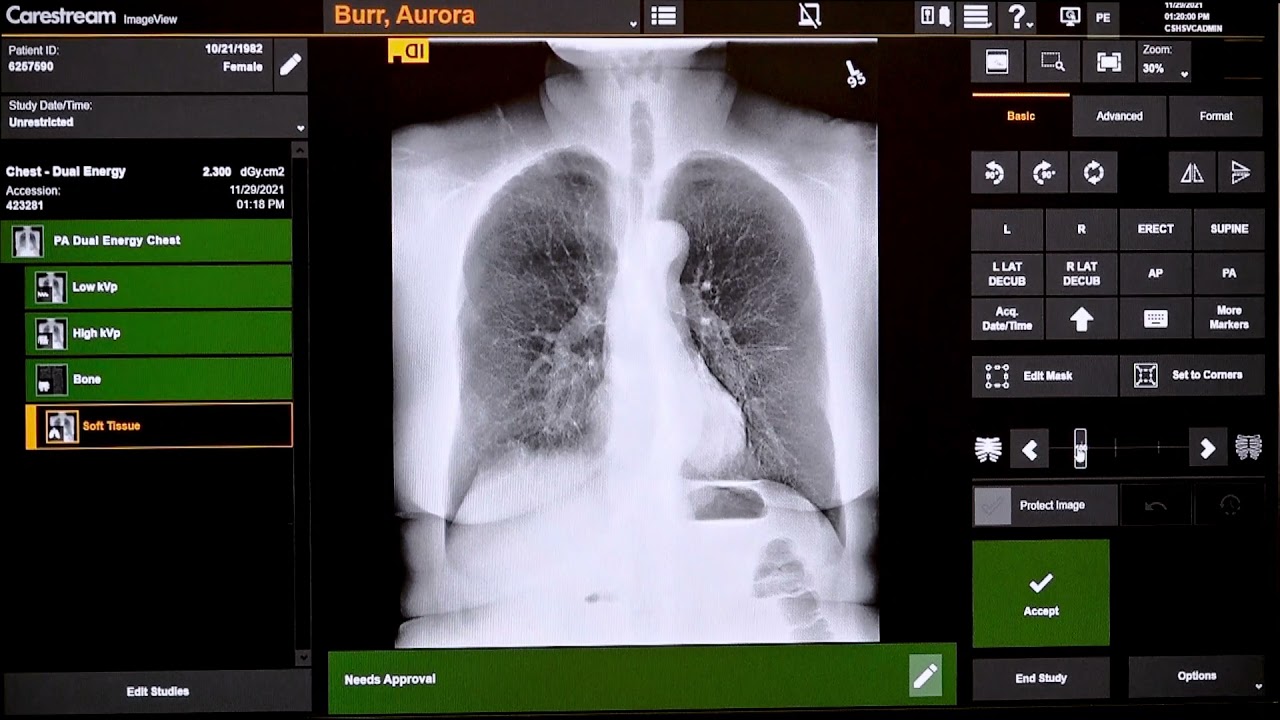The height and width of the screenshot is (720, 1280).
Task: Click the image display view icon
Action: tap(997, 62)
